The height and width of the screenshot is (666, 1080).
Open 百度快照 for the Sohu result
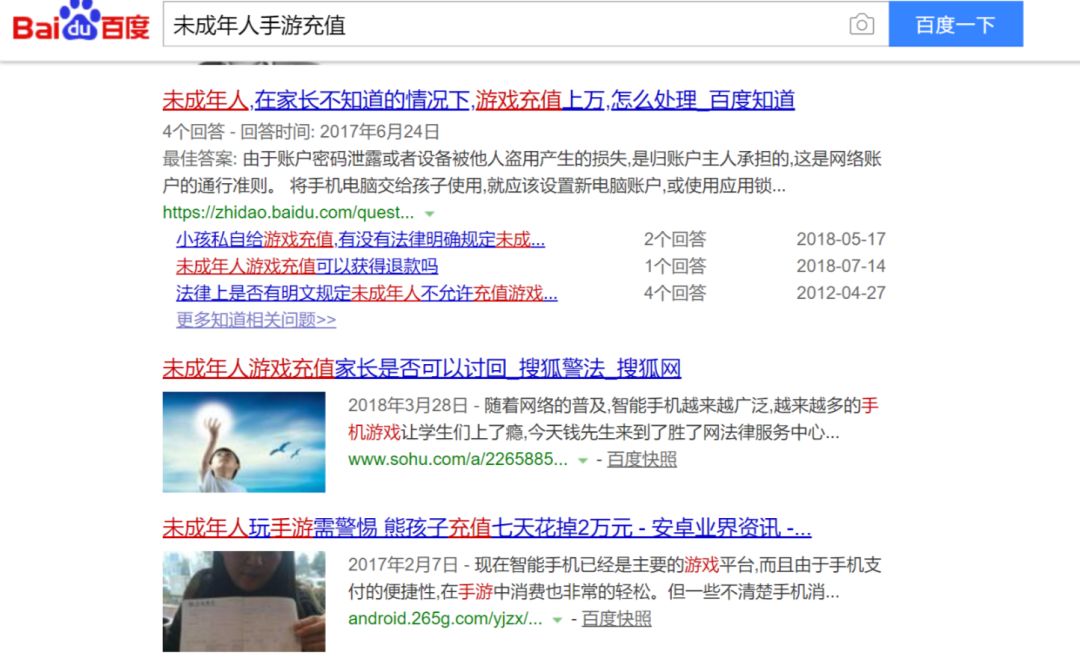click(642, 459)
